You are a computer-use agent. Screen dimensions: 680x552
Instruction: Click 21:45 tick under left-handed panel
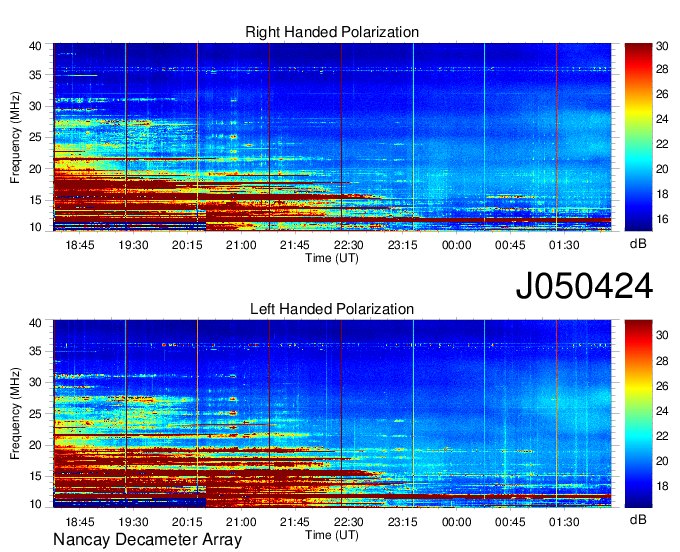tap(295, 522)
